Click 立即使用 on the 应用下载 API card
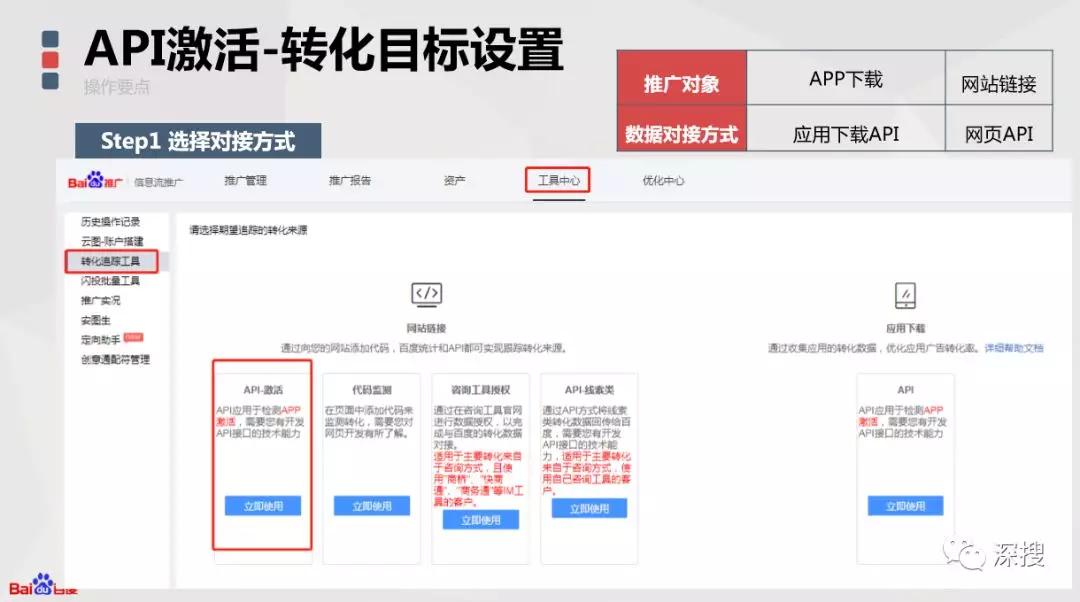Viewport: 1080px width, 602px height. [x=905, y=506]
